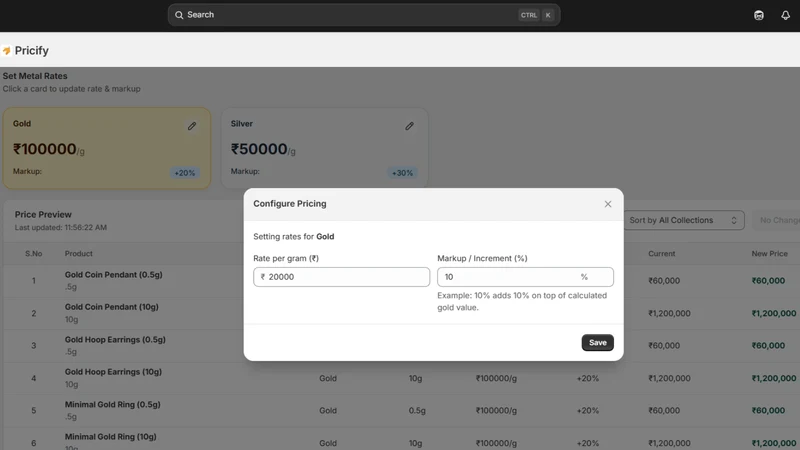This screenshot has width=800, height=450.
Task: Click the New Price column header
Action: point(769,254)
